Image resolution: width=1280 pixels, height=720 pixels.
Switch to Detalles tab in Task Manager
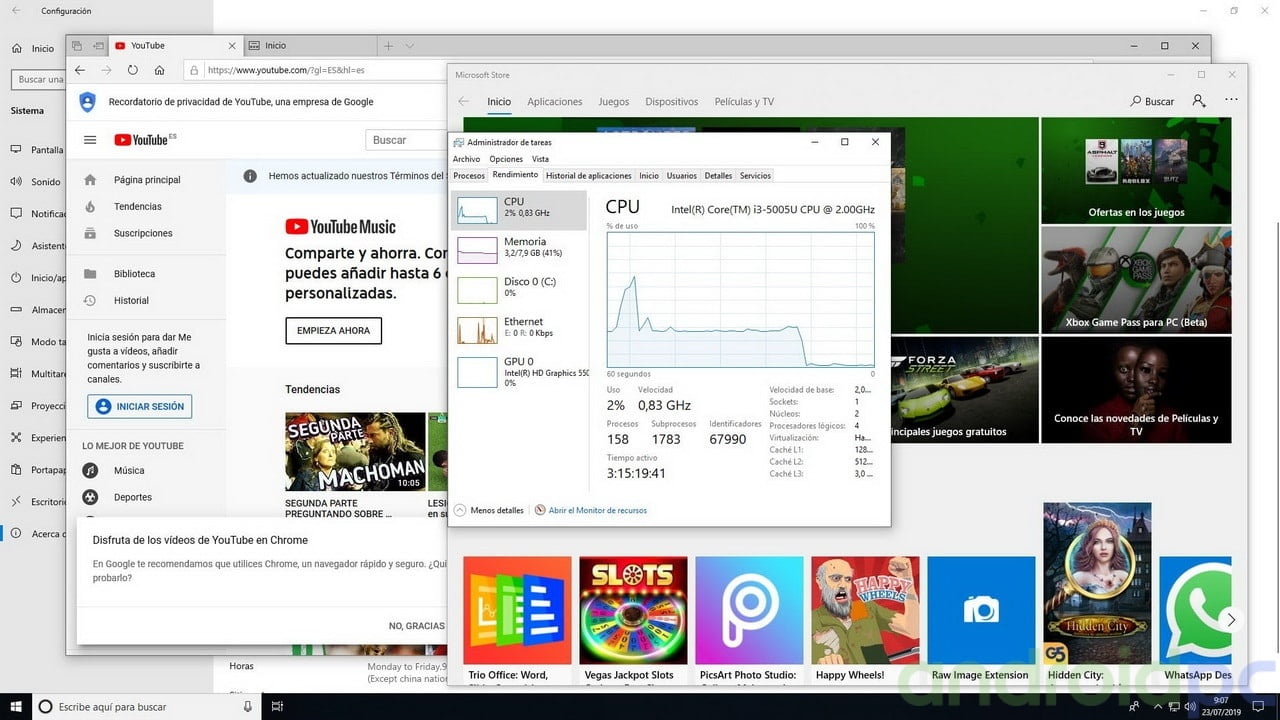click(x=718, y=176)
